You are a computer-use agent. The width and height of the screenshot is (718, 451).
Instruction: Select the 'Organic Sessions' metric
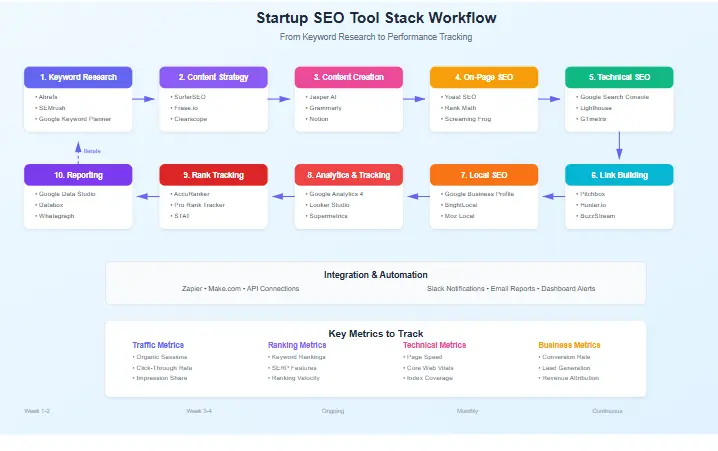coord(160,357)
